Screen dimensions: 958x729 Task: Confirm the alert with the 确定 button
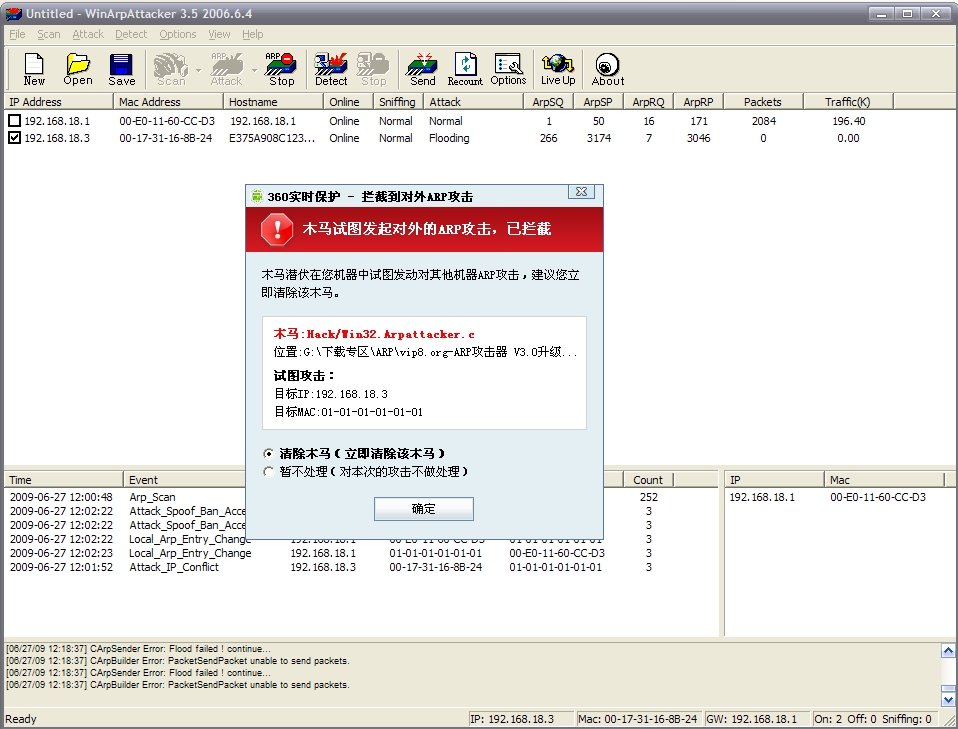click(423, 509)
